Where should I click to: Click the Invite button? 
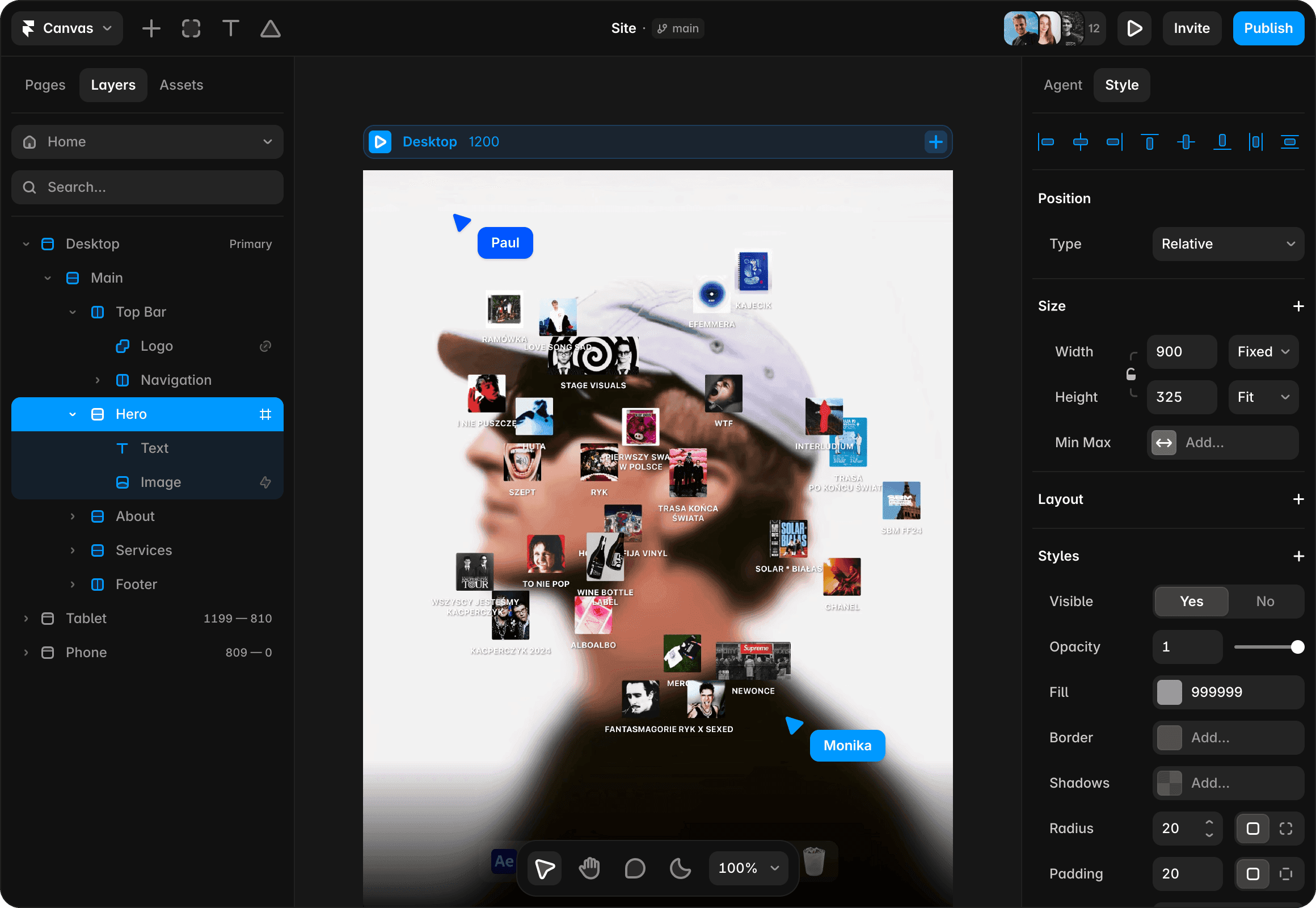click(1191, 28)
